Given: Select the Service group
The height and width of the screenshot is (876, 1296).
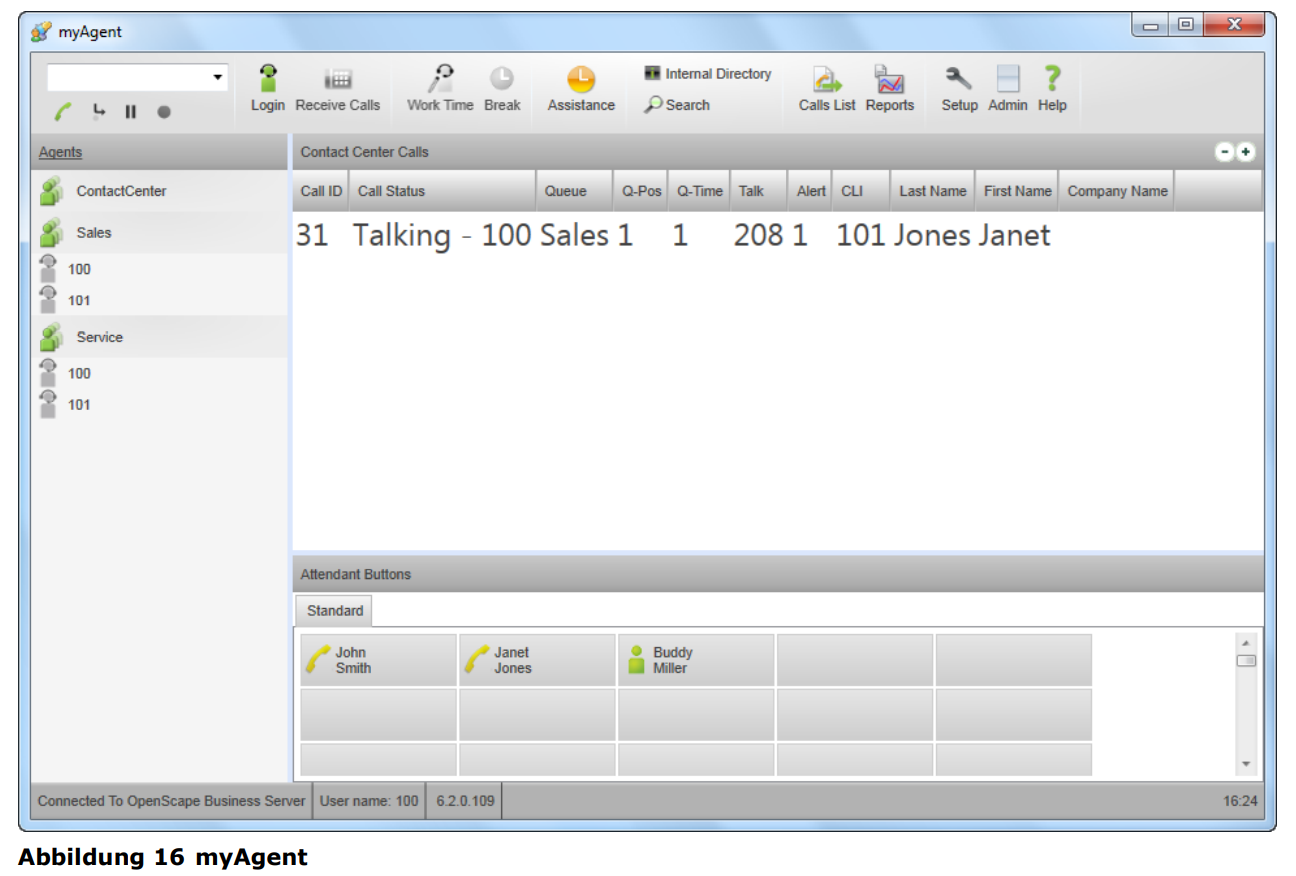Looking at the screenshot, I should (160, 337).
